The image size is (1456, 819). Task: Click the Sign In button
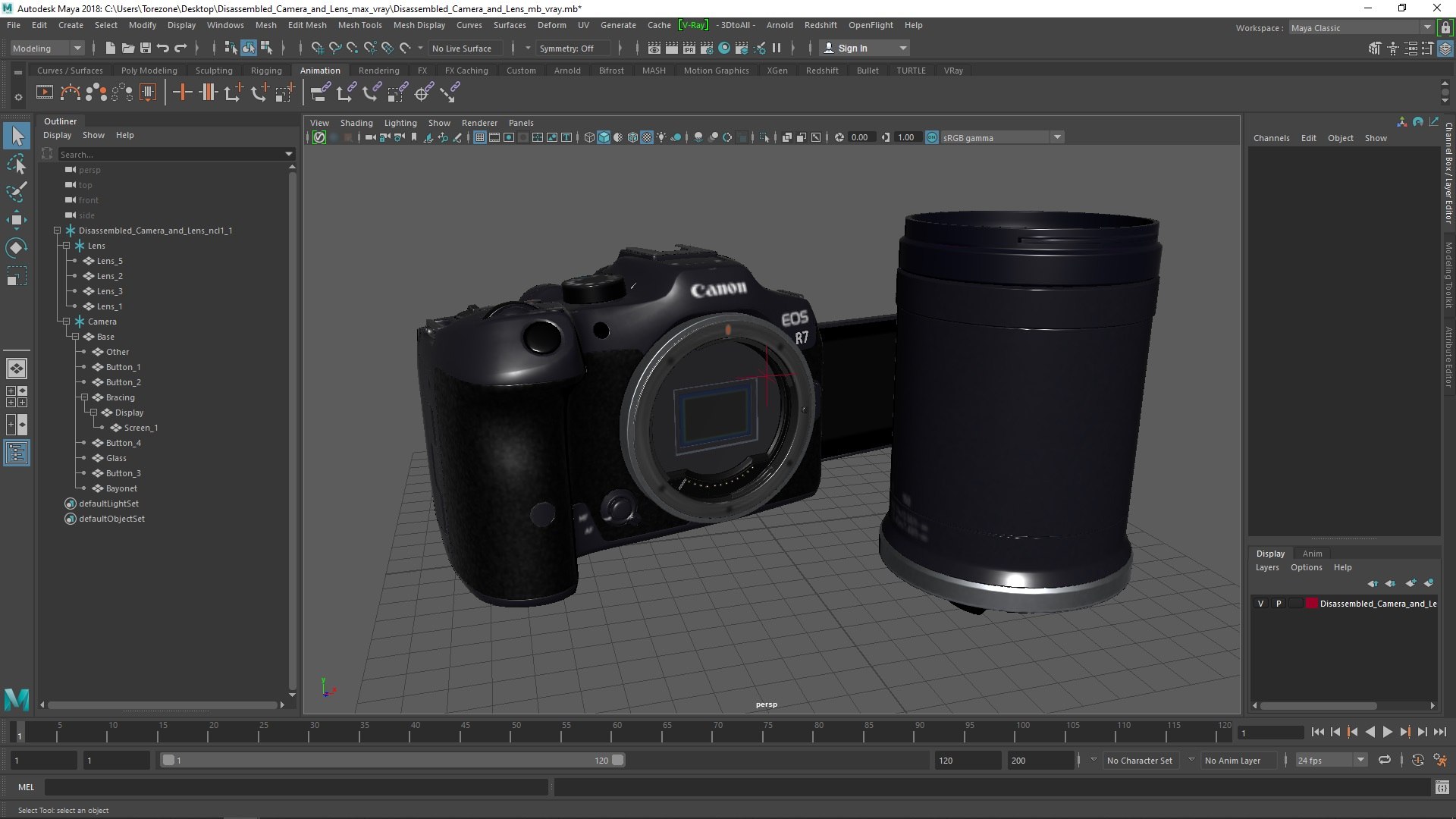[864, 48]
